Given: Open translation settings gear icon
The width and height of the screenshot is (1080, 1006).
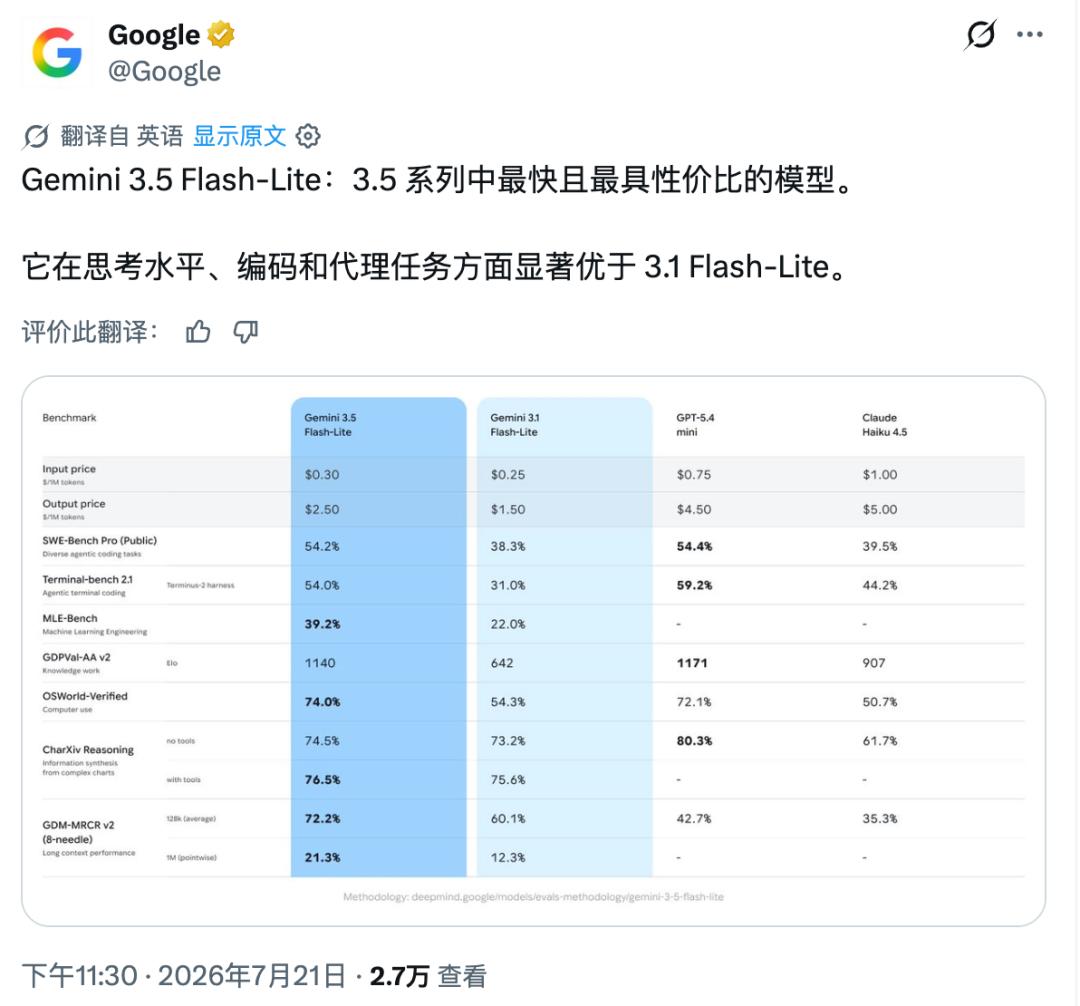Looking at the screenshot, I should 308,136.
